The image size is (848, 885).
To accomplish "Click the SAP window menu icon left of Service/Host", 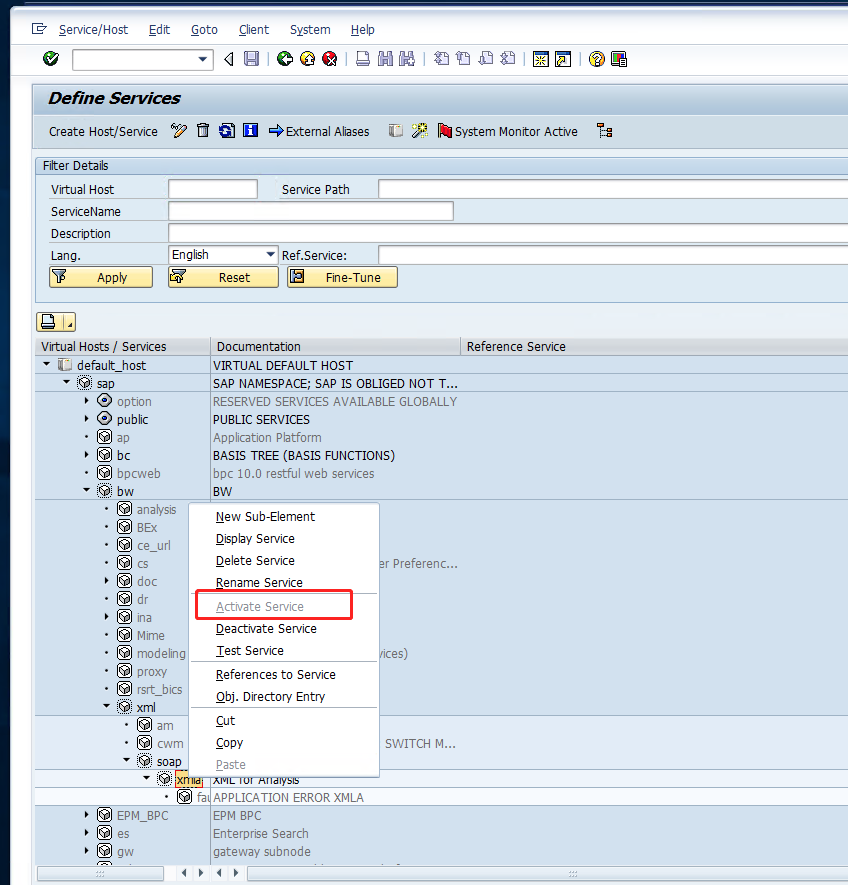I will [x=39, y=29].
